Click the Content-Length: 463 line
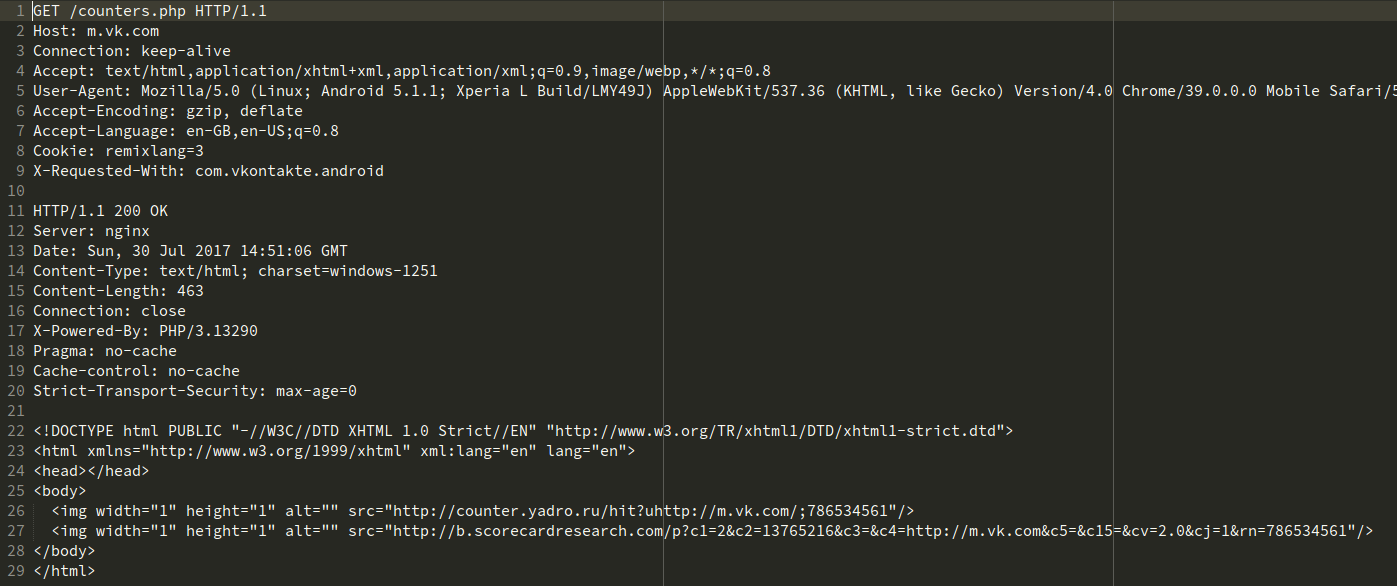The width and height of the screenshot is (1397, 586). coord(118,291)
